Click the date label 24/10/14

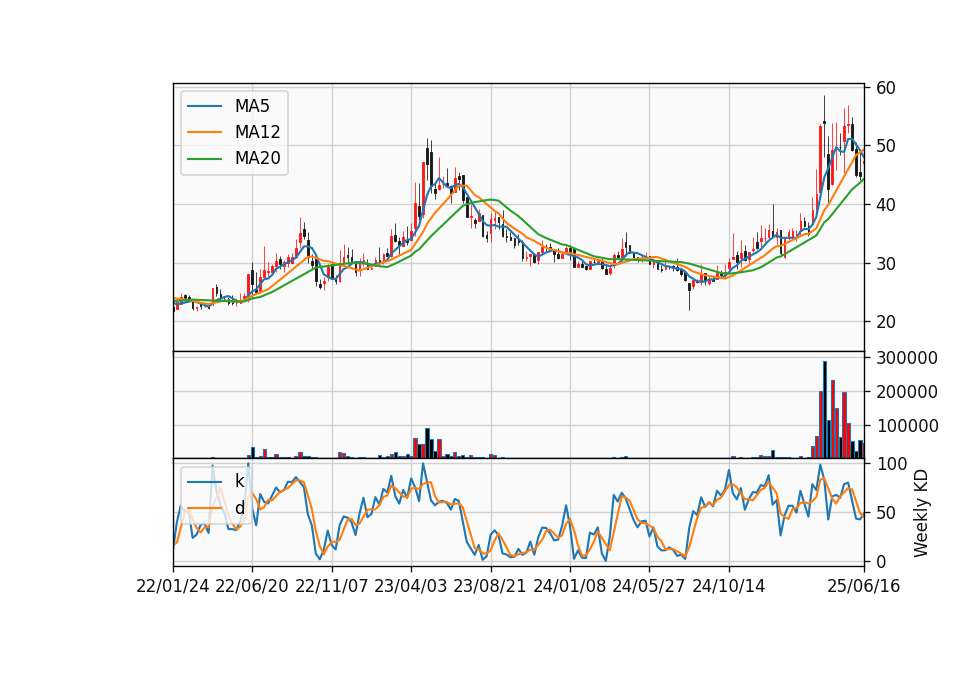(x=729, y=586)
